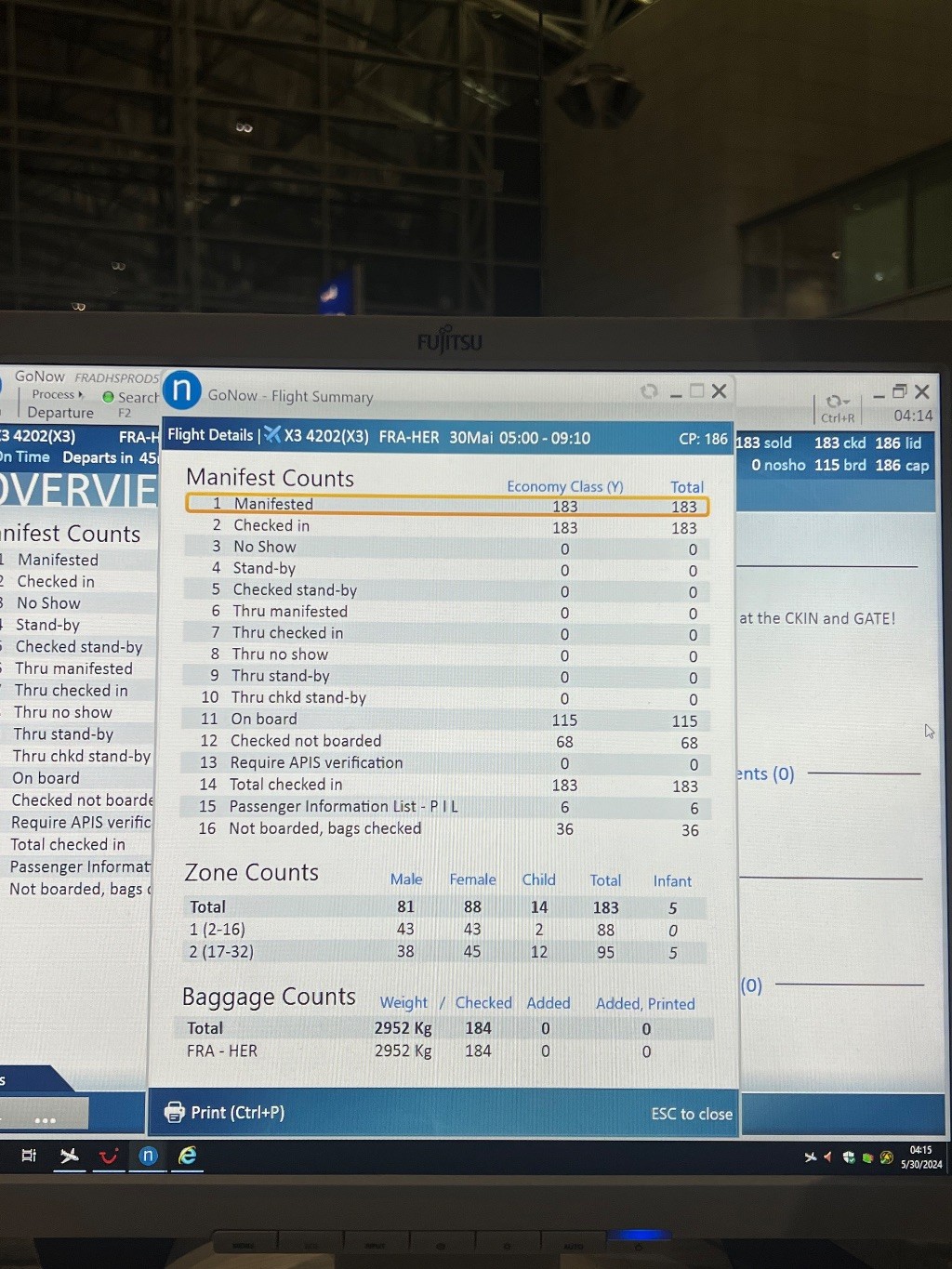Image resolution: width=952 pixels, height=1269 pixels.
Task: Click the airplane app icon in taskbar
Action: pos(70,1156)
